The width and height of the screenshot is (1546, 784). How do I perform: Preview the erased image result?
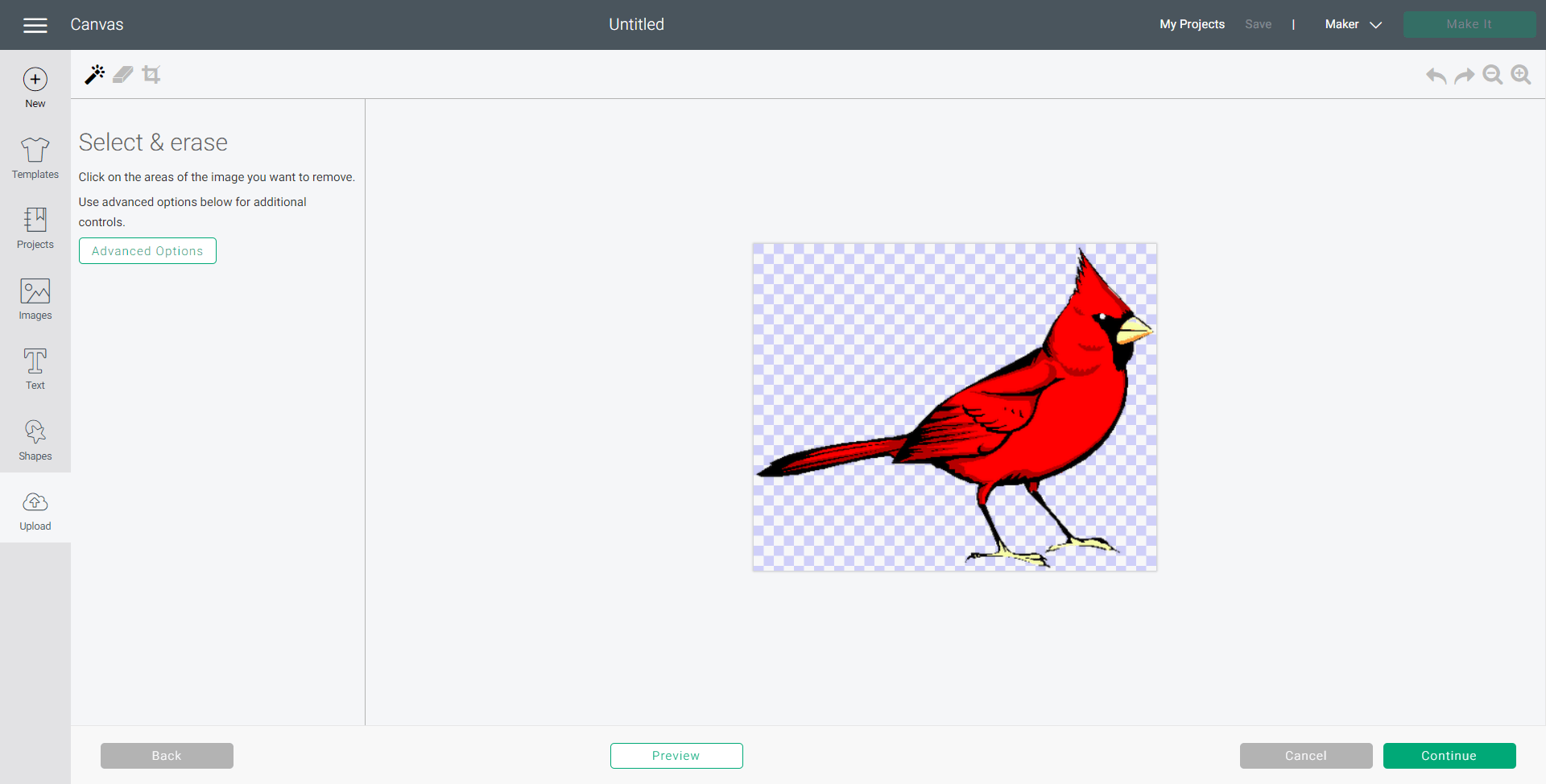(x=676, y=755)
